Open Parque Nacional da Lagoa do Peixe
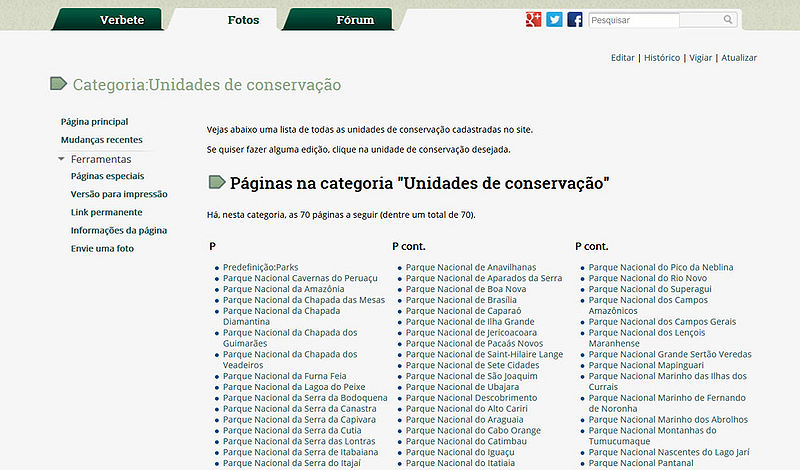Screen dimensions: 800x470 (294, 387)
